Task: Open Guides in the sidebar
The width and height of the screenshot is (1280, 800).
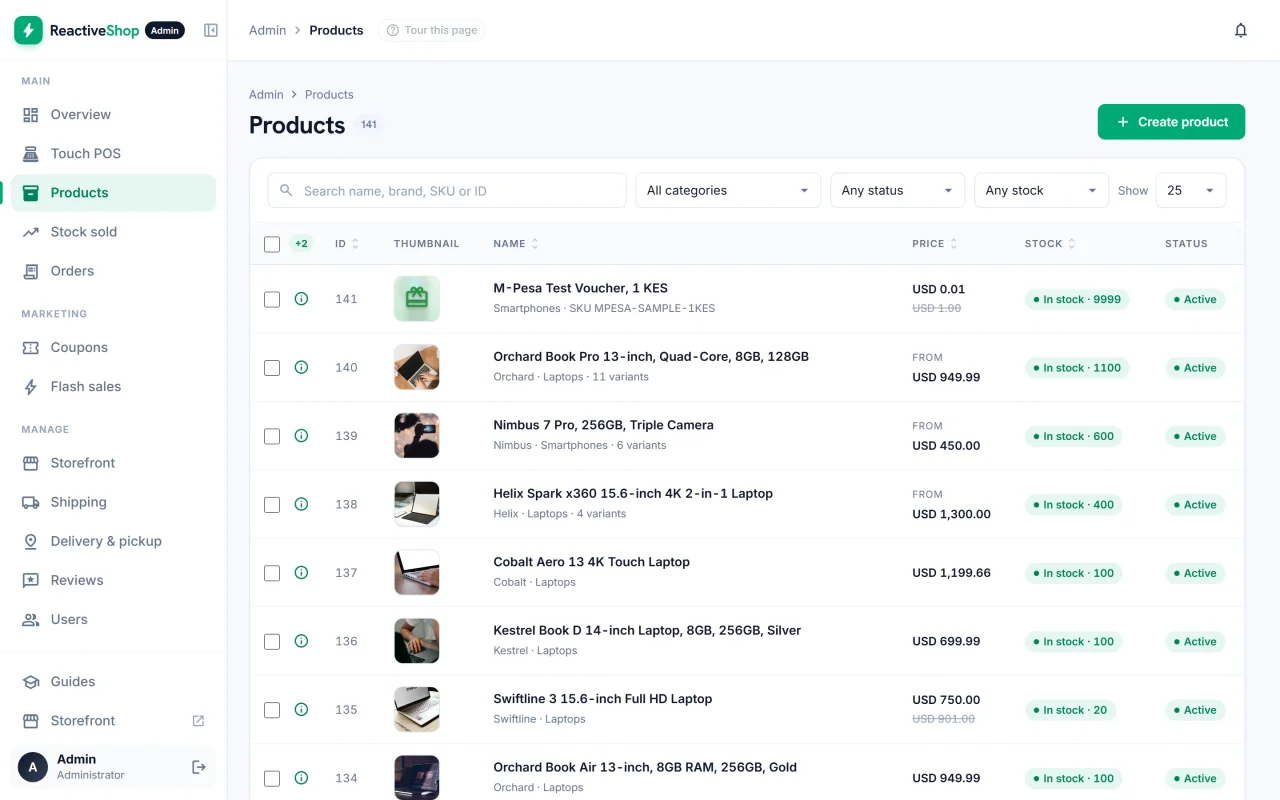Action: point(113,681)
